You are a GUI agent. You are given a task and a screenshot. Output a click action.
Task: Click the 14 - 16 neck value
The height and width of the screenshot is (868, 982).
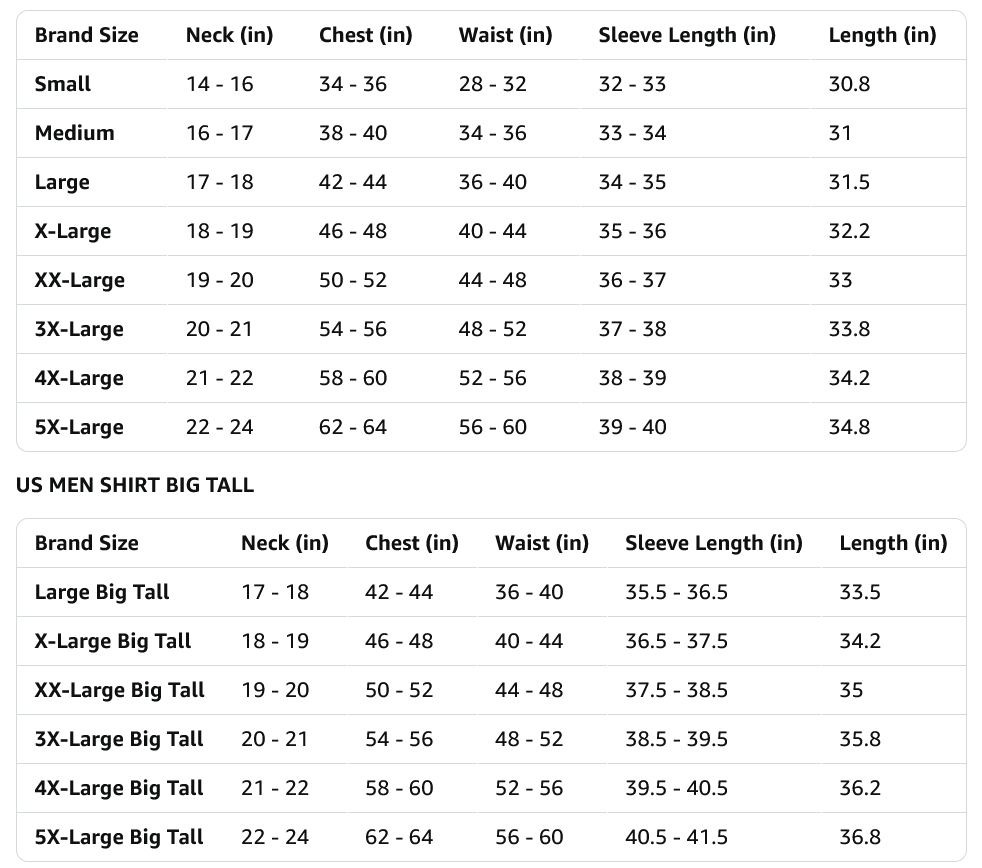220,84
